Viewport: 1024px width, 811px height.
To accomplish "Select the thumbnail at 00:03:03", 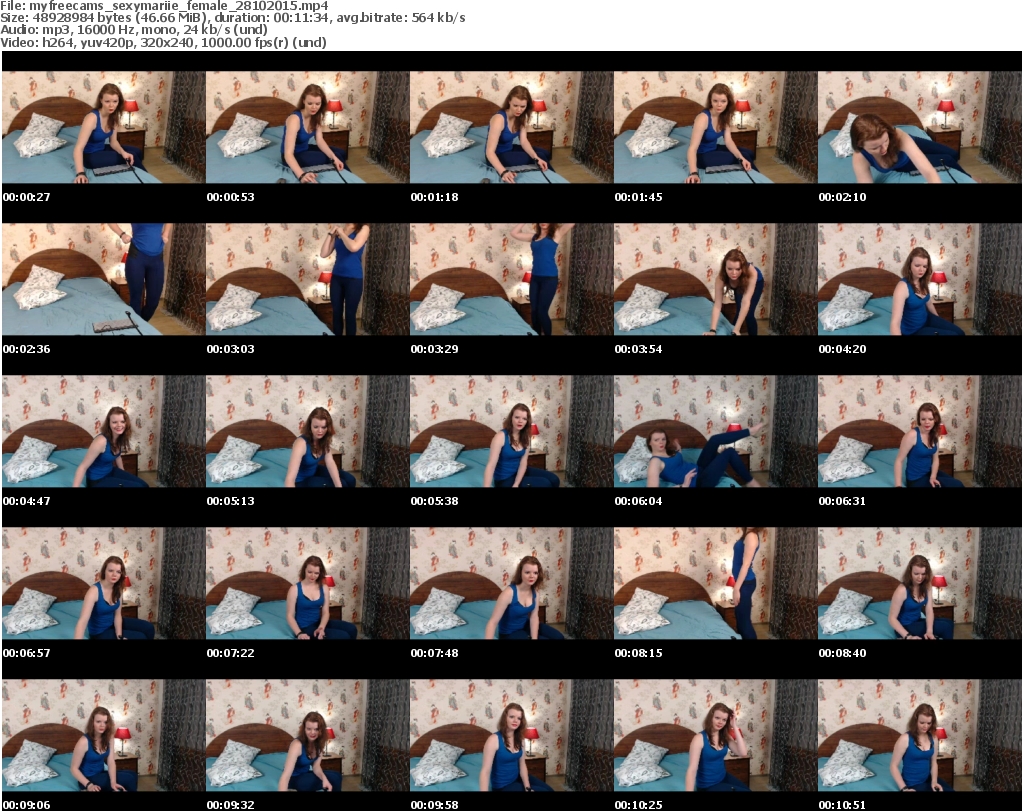I will (x=308, y=279).
